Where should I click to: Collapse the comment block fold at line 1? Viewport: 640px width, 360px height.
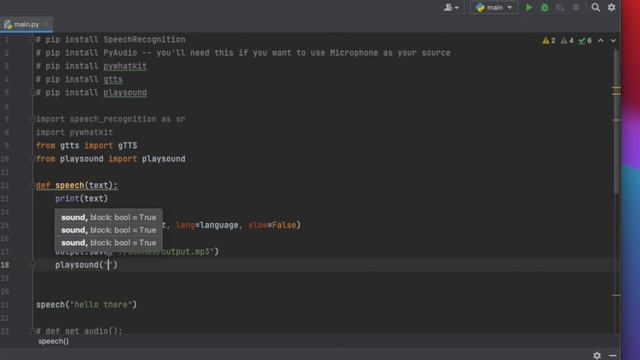coord(33,39)
